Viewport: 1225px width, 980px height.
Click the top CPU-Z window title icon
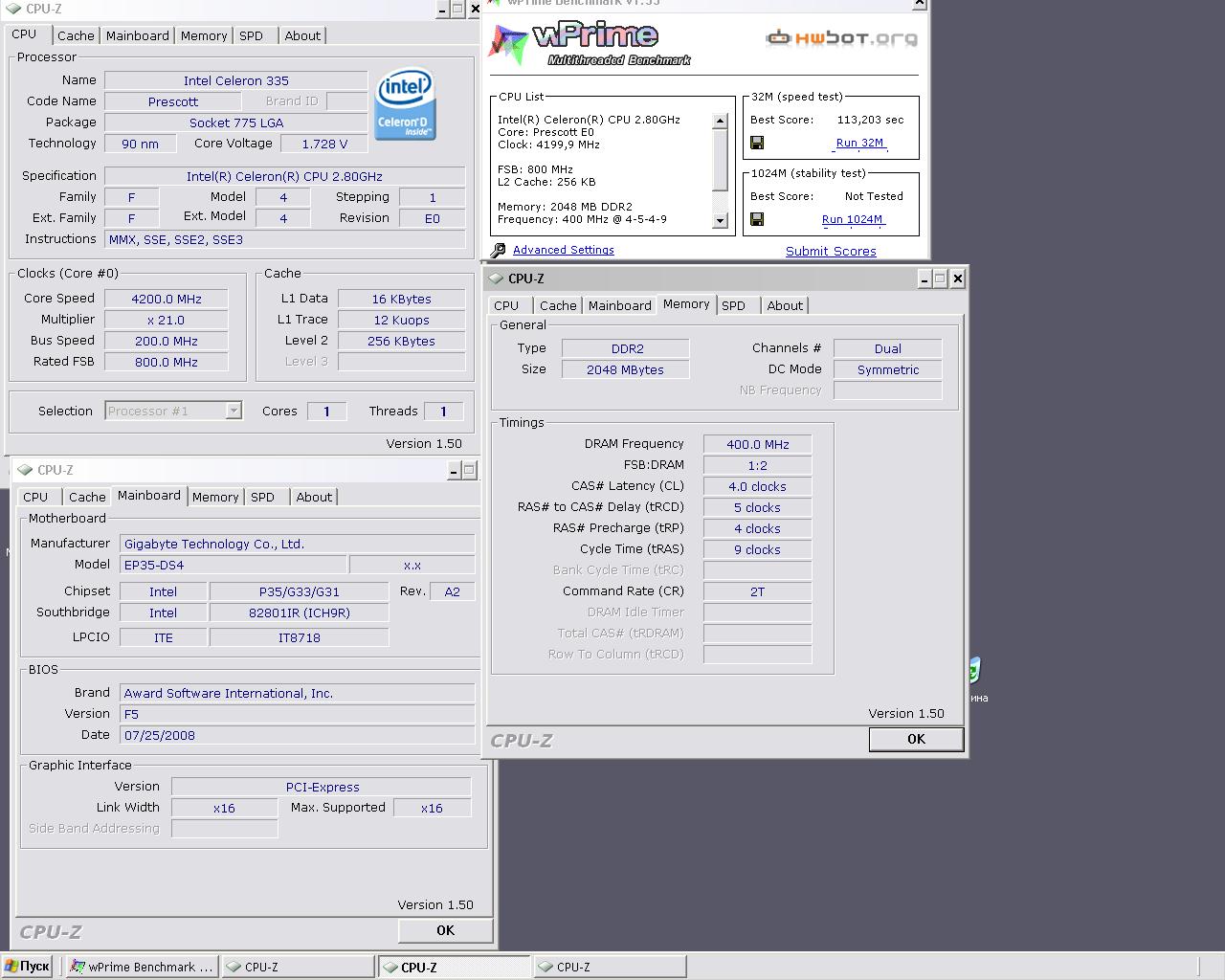12,9
